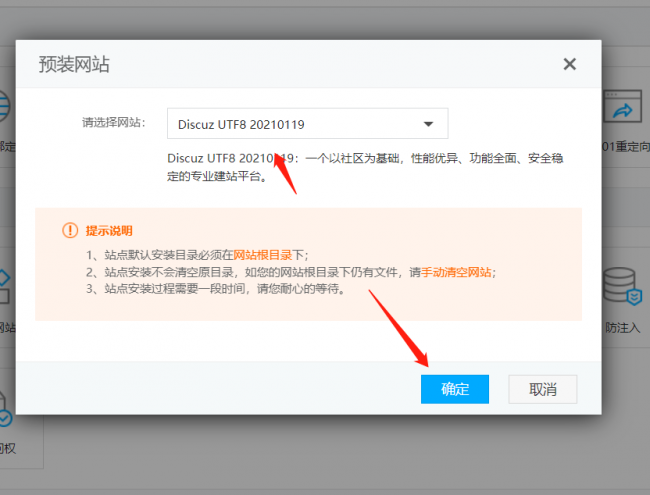Click the orange 网站根目录 link

pyautogui.click(x=263, y=255)
